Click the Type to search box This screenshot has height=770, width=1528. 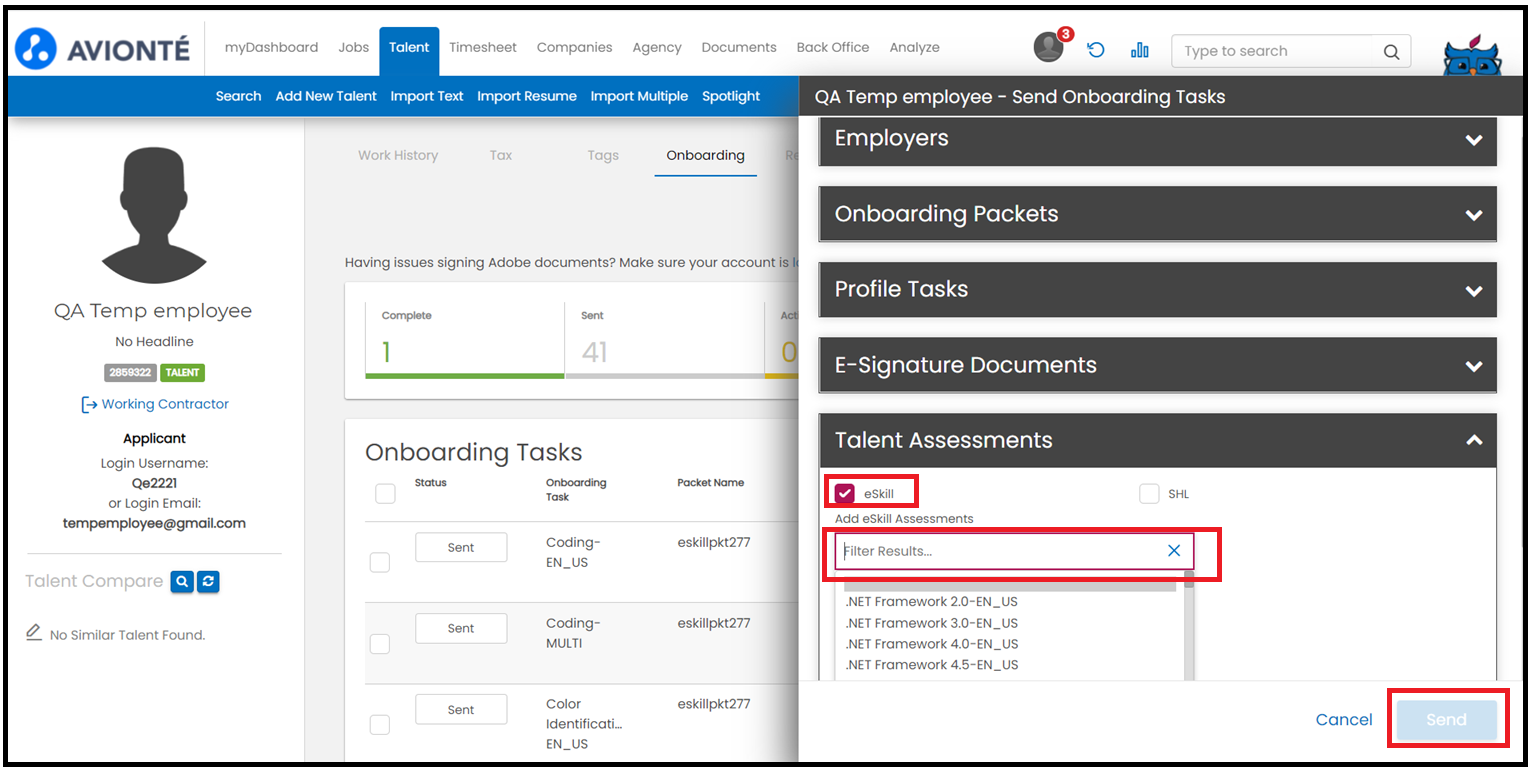1291,51
